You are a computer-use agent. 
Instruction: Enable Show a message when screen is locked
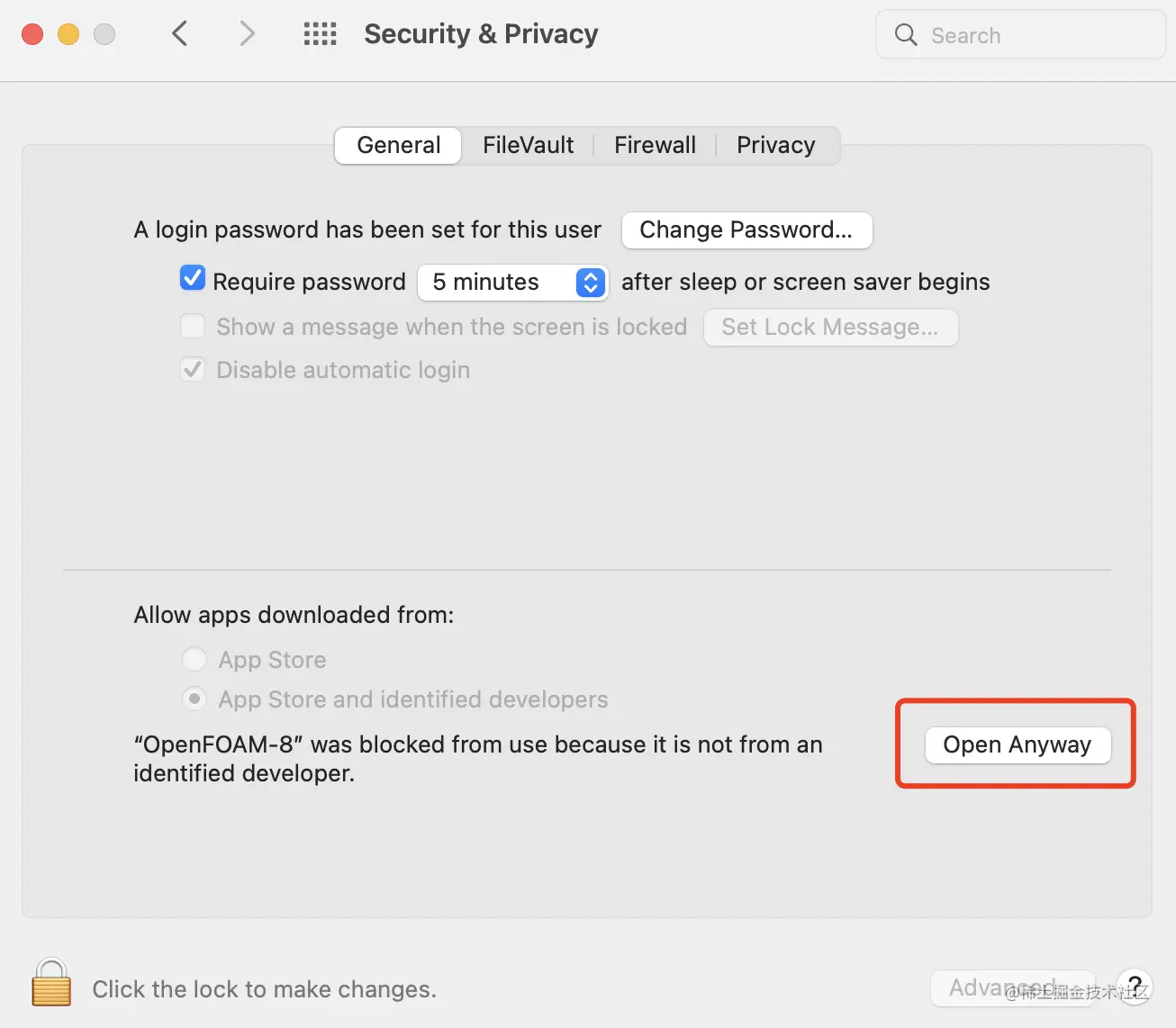[193, 326]
